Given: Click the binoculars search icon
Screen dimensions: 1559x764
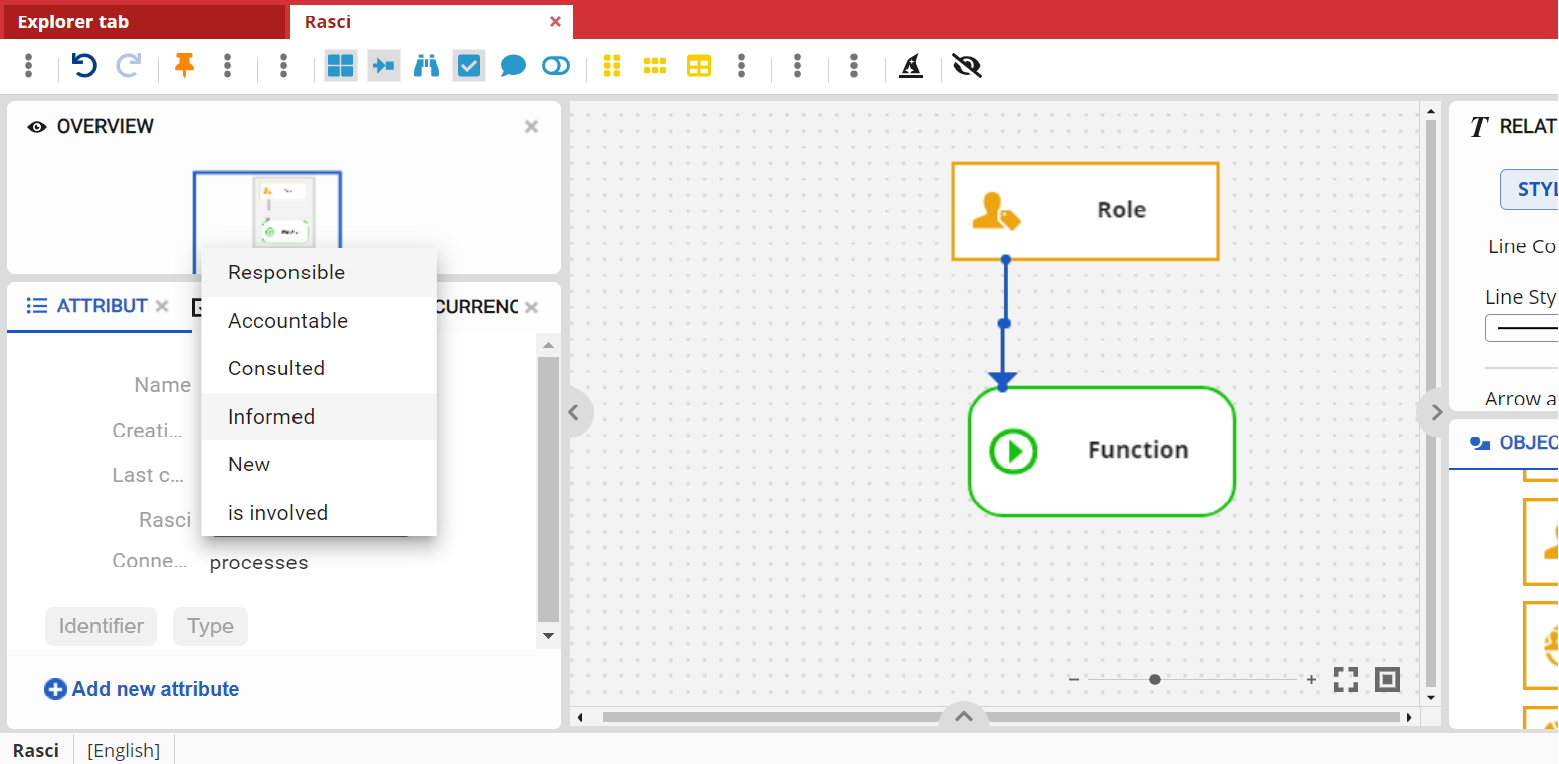Looking at the screenshot, I should (x=427, y=66).
